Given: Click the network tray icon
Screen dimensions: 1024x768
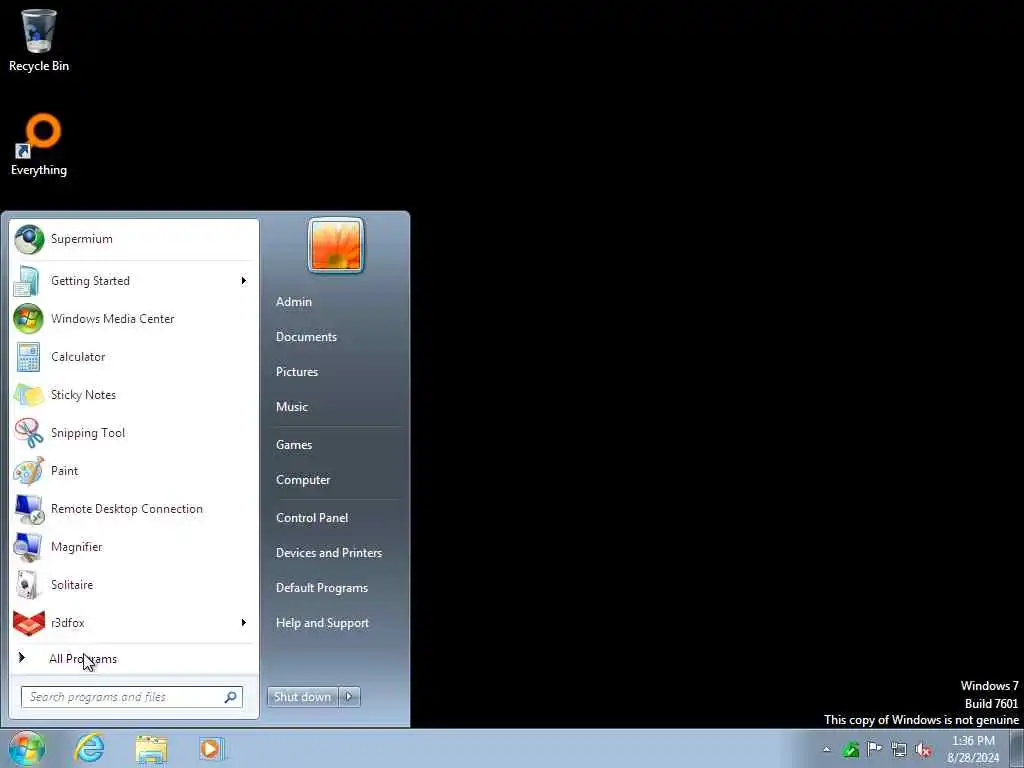Looking at the screenshot, I should pyautogui.click(x=899, y=749).
